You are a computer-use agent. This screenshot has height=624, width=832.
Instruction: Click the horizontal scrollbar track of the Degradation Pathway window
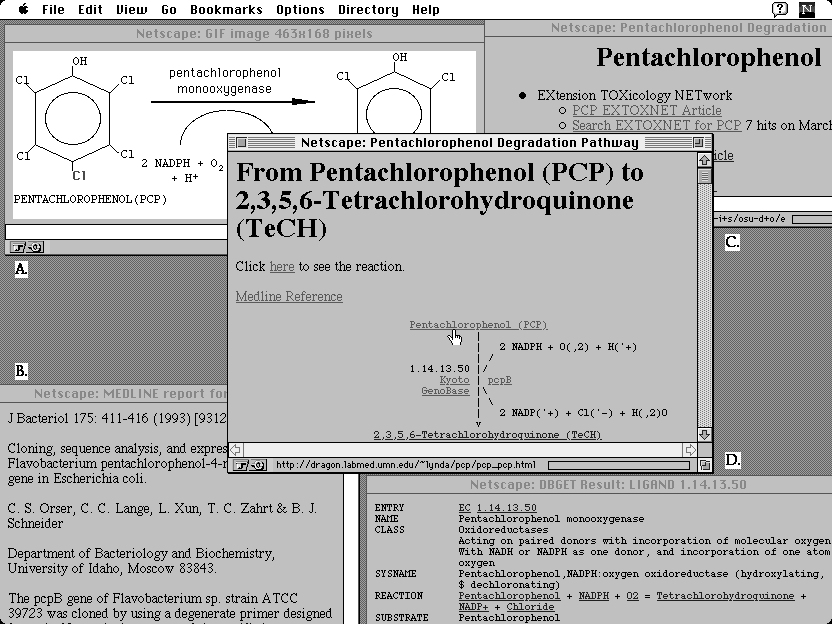[463, 450]
